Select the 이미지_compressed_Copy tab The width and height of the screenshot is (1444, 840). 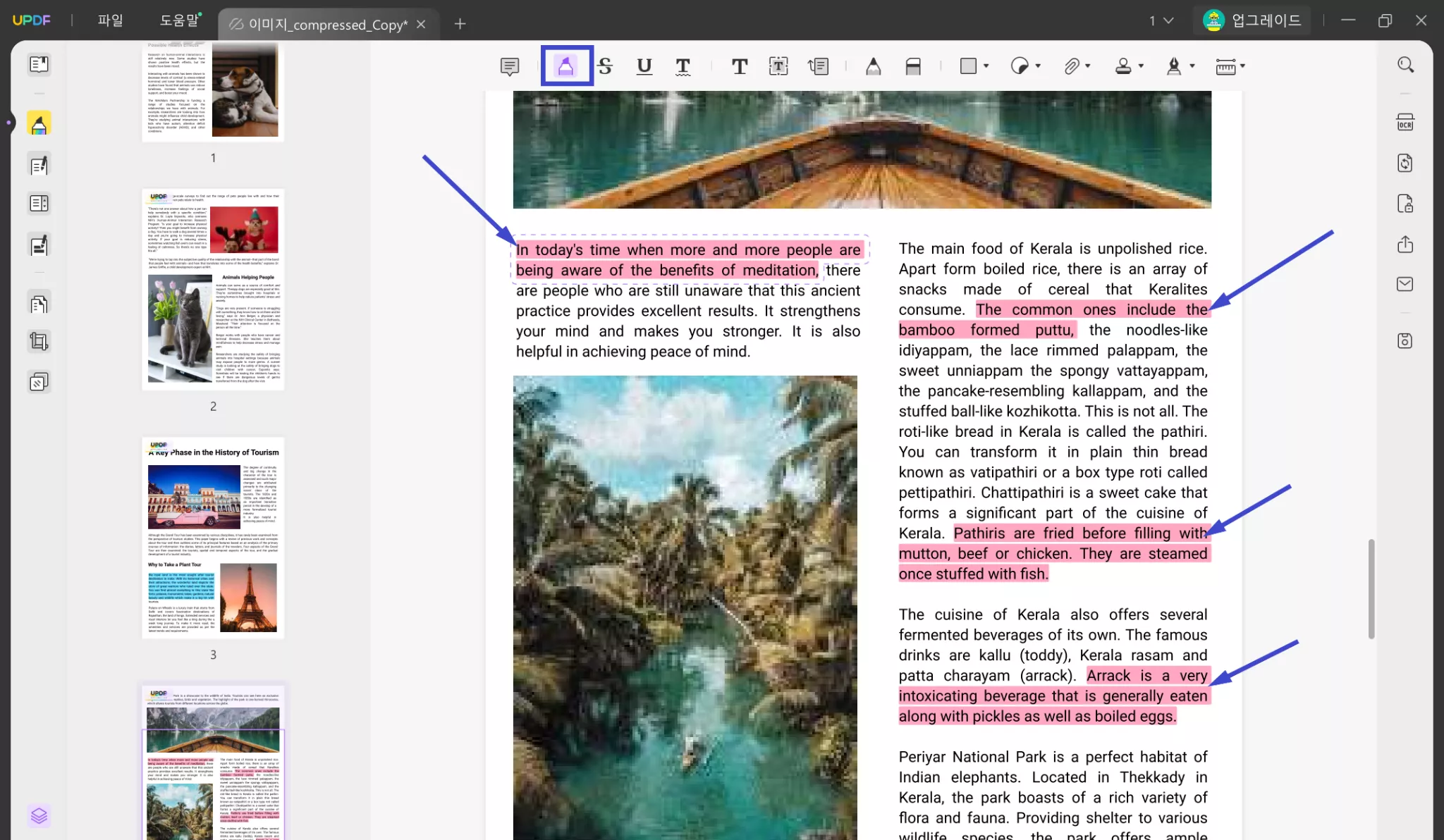point(328,24)
